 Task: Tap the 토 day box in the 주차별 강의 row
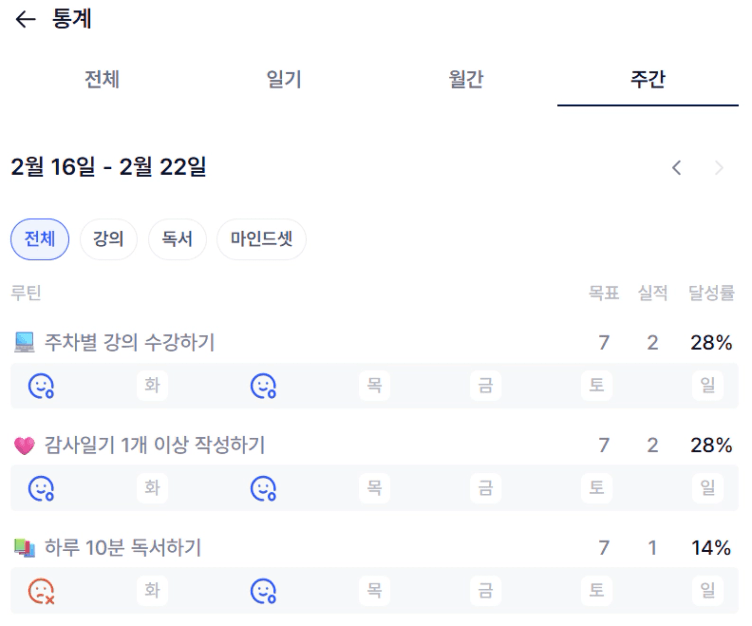pyautogui.click(x=597, y=386)
